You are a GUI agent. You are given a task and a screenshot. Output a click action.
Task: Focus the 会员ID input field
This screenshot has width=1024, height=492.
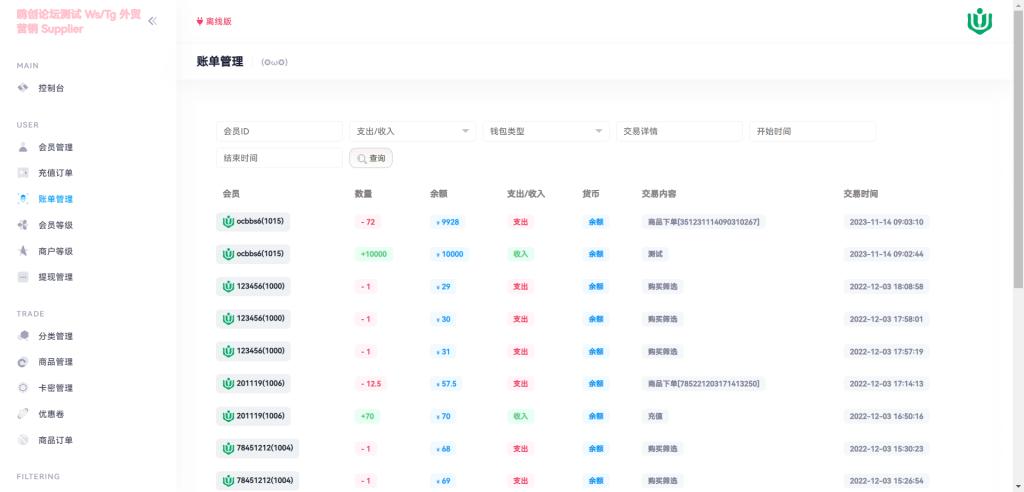coord(279,131)
